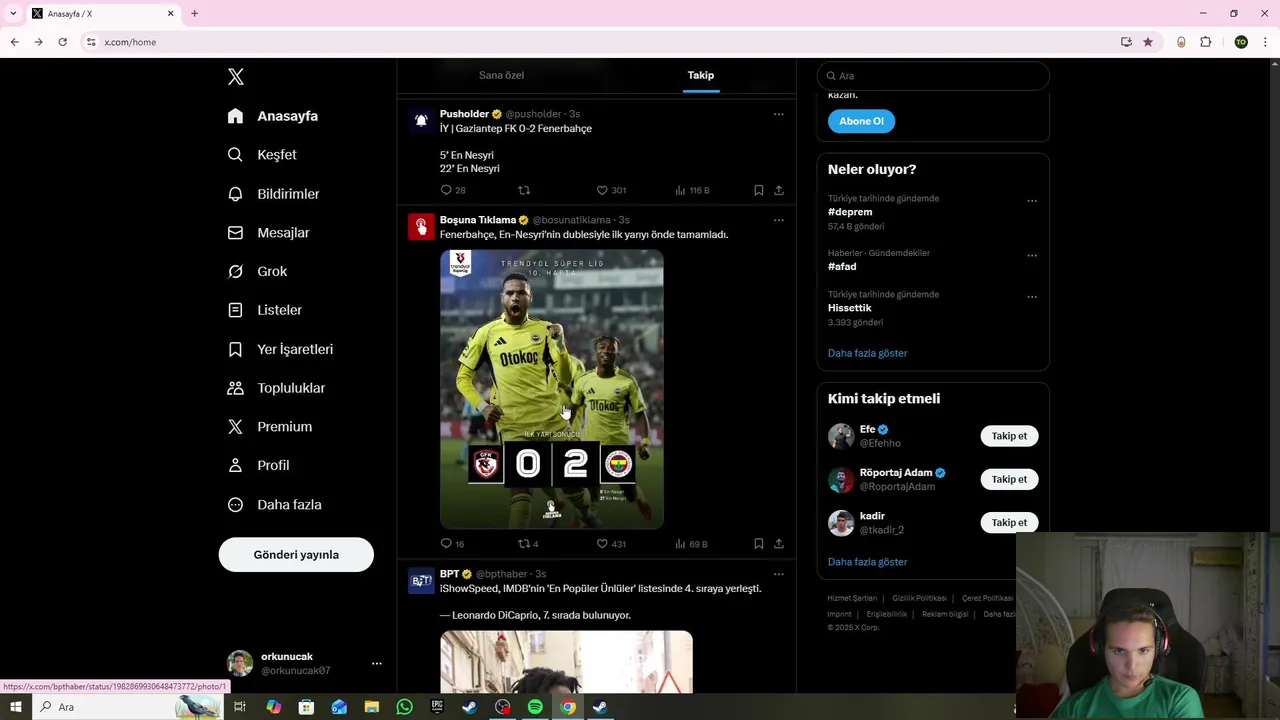Screen dimensions: 1280x720
Task: Open more options for #deprem trend
Action: 1032,201
